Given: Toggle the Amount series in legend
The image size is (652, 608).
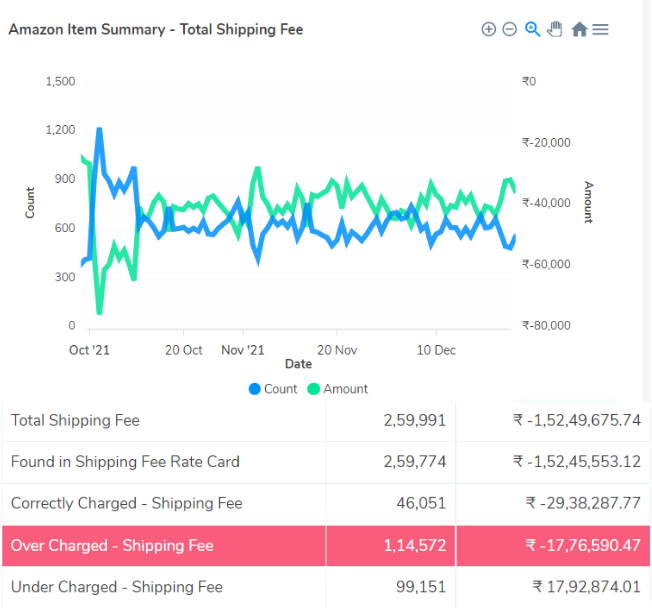Looking at the screenshot, I should click(338, 389).
